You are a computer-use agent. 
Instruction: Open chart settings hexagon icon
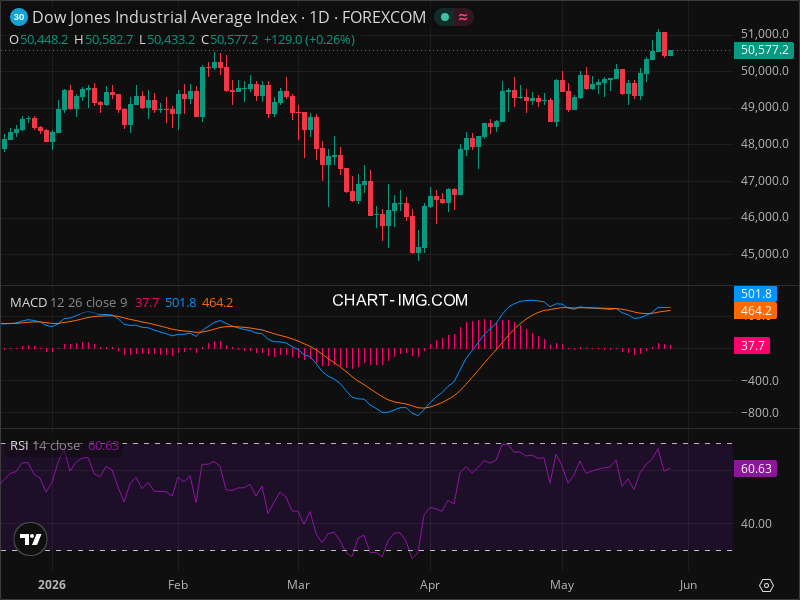click(766, 585)
